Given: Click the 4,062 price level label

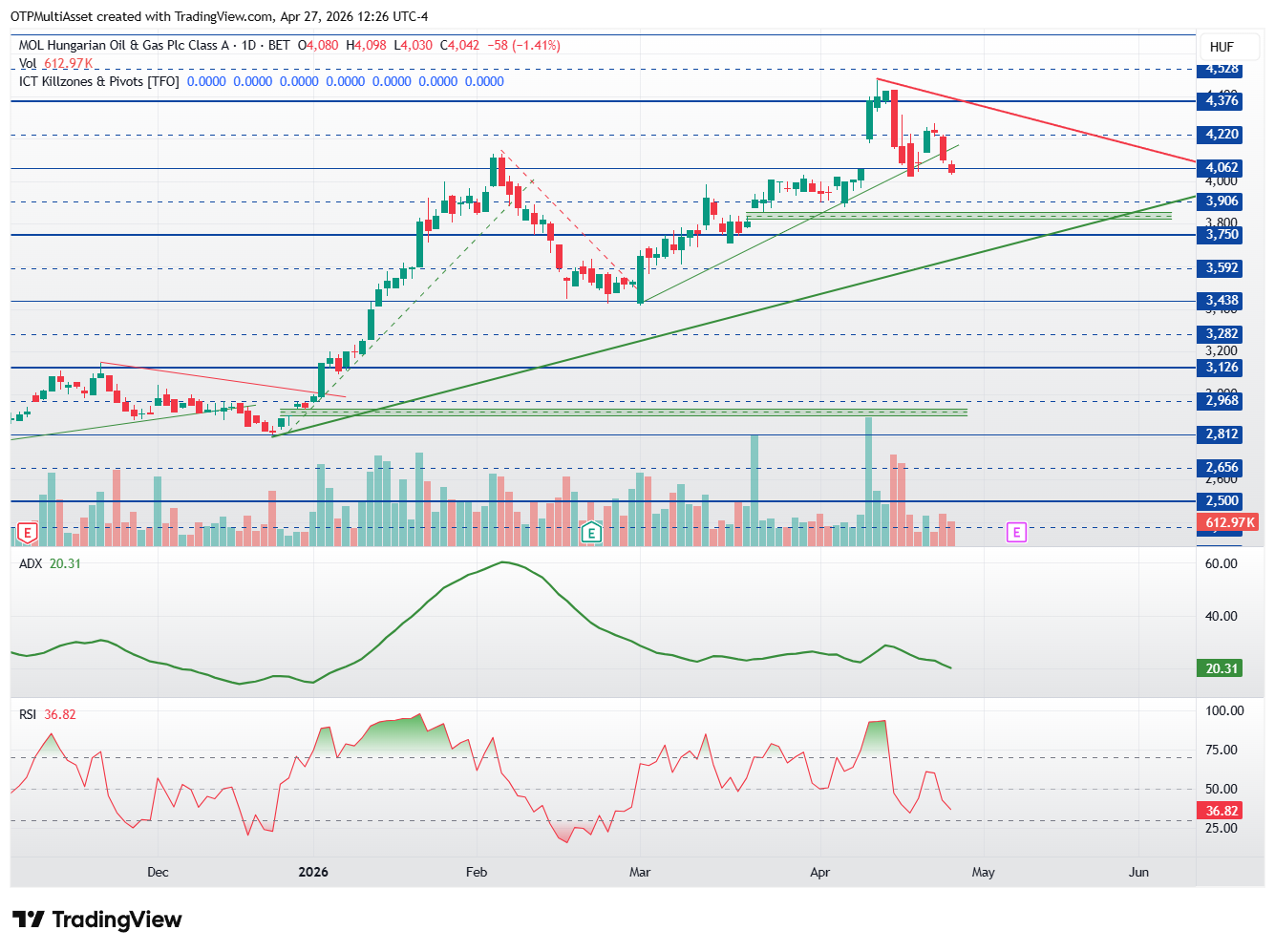Looking at the screenshot, I should tap(1220, 167).
